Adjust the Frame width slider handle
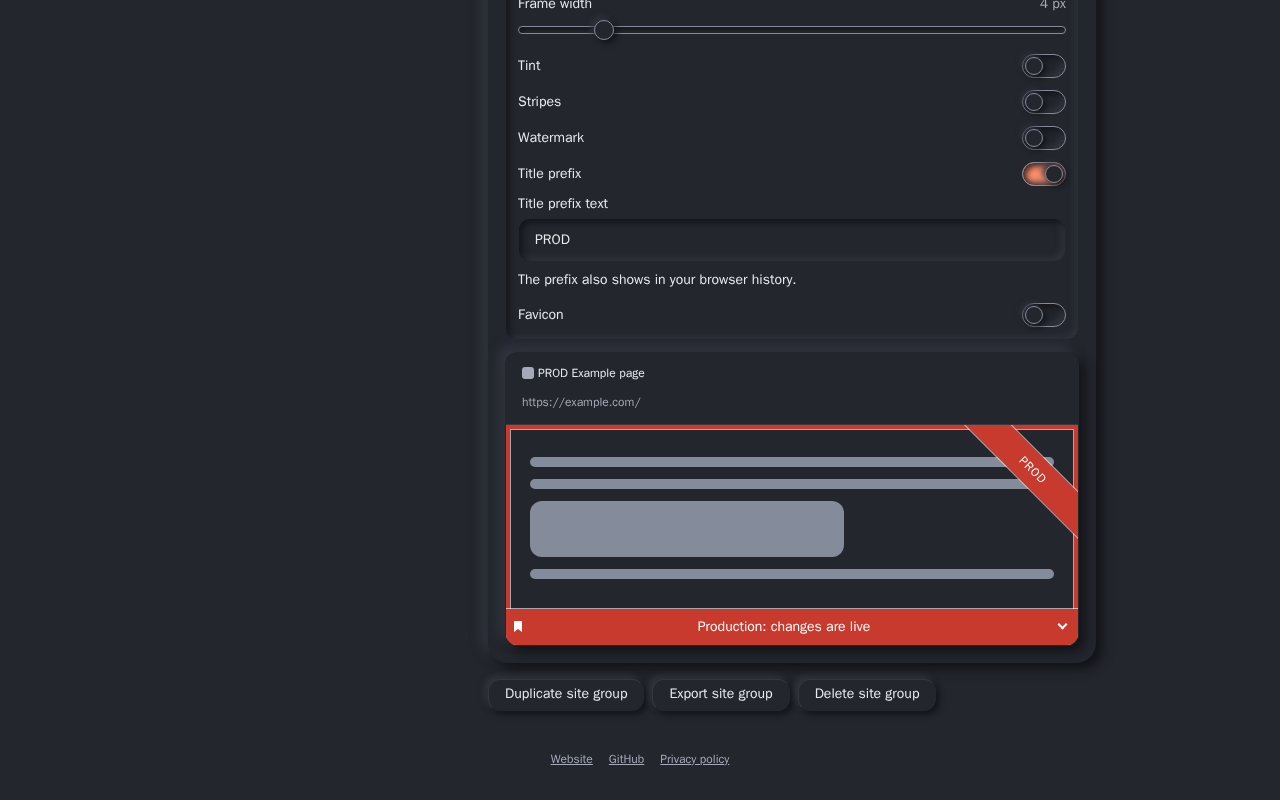The width and height of the screenshot is (1280, 800). 604,30
